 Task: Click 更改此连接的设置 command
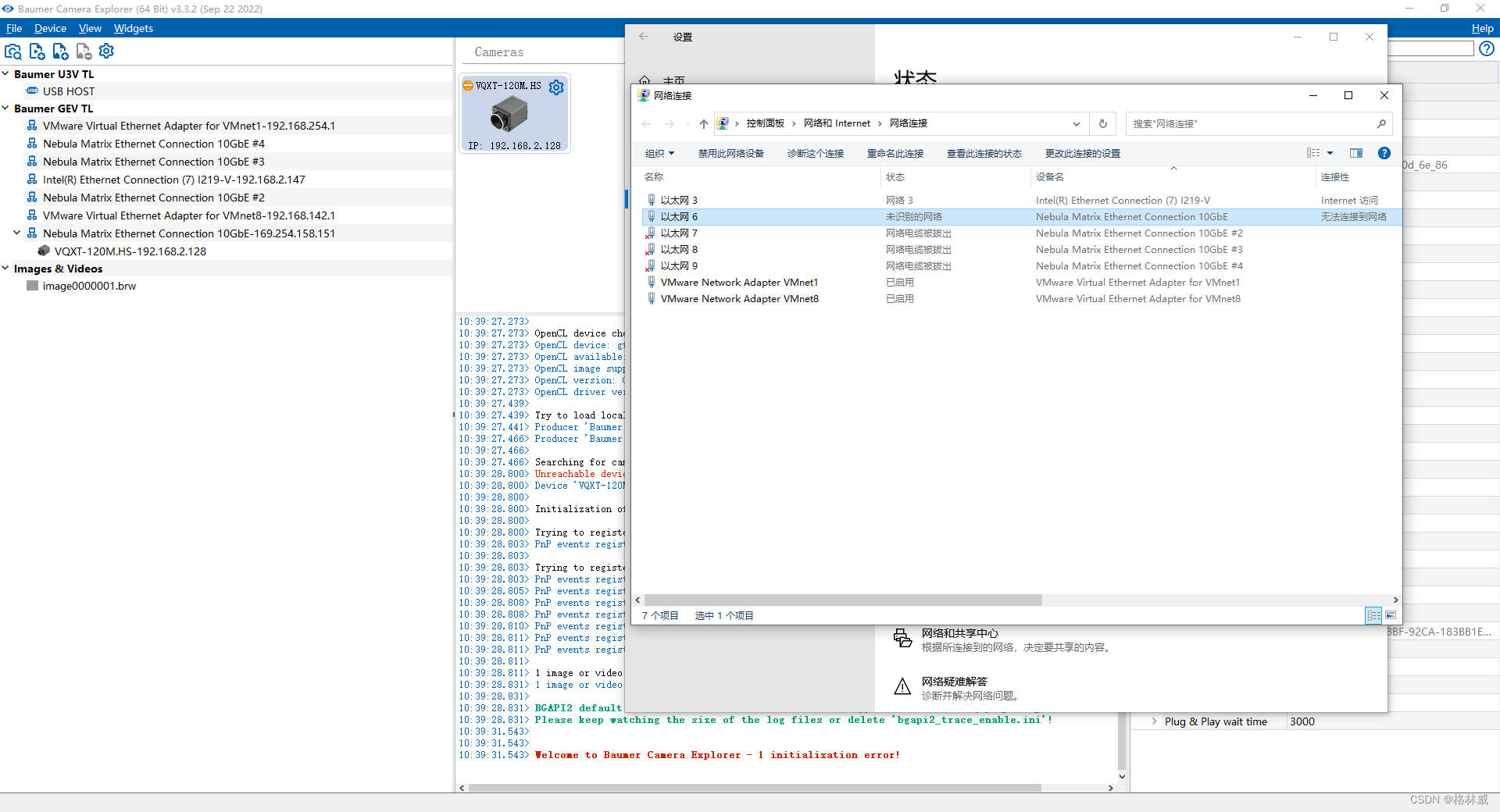pyautogui.click(x=1083, y=154)
